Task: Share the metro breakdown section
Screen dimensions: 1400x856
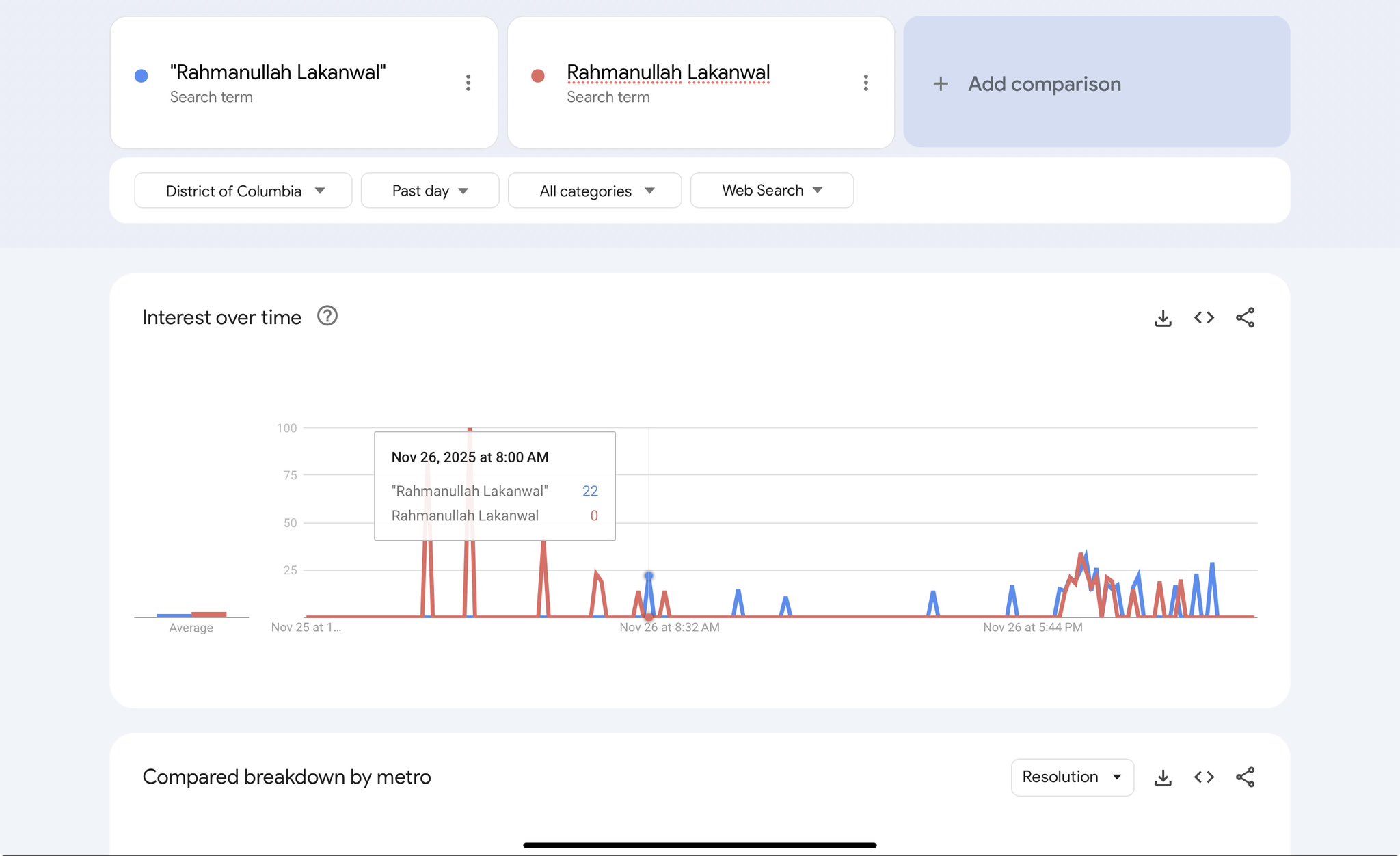Action: [x=1245, y=777]
